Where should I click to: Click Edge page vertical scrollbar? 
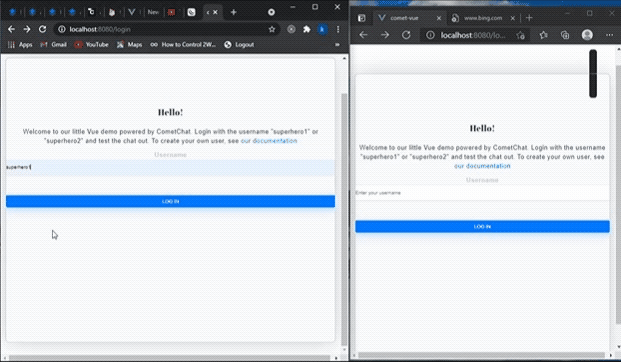618,194
